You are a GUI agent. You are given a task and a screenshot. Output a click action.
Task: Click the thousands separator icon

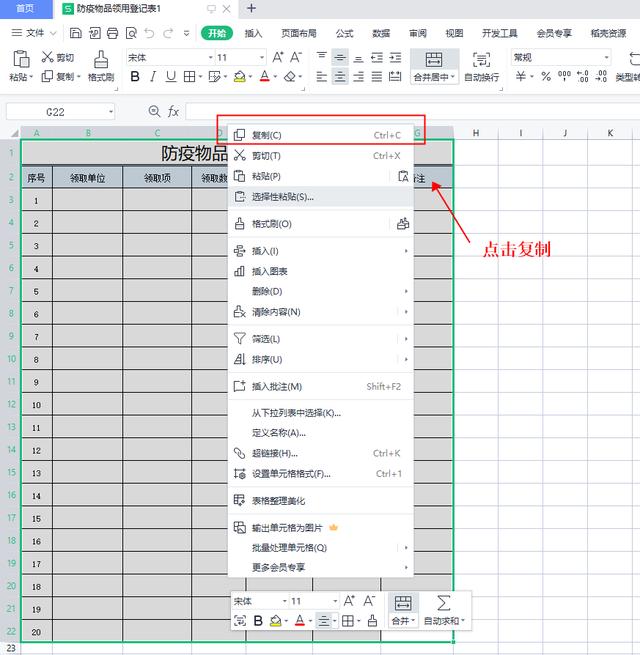coord(564,76)
